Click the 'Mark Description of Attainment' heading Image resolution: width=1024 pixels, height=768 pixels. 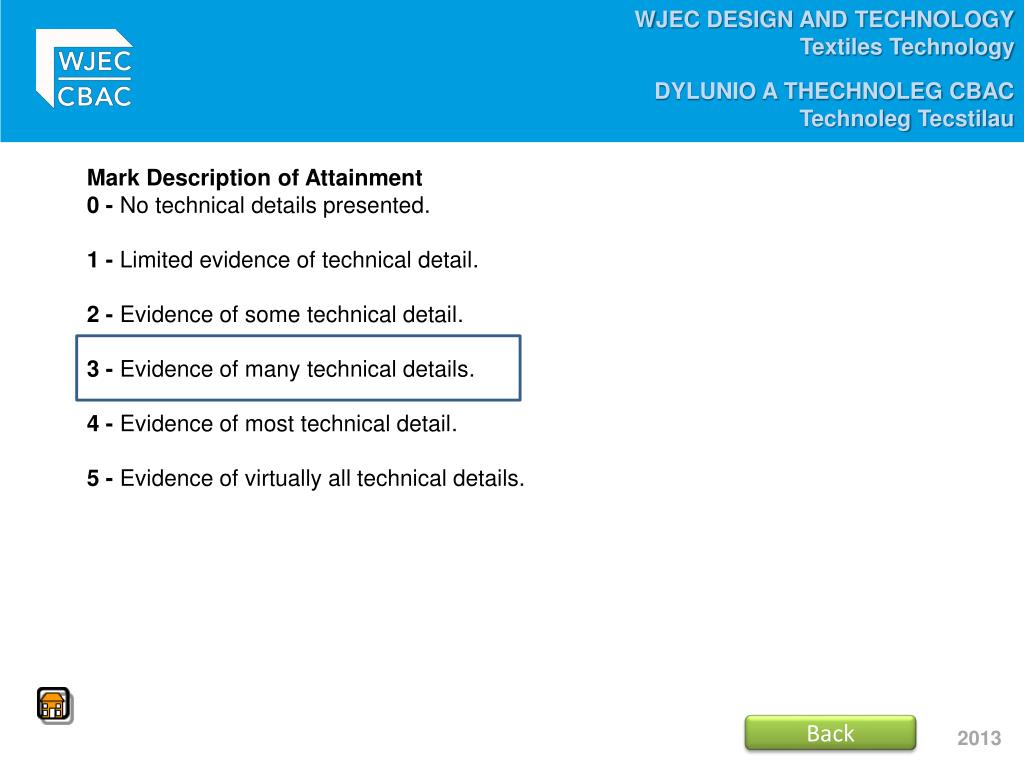pos(255,178)
